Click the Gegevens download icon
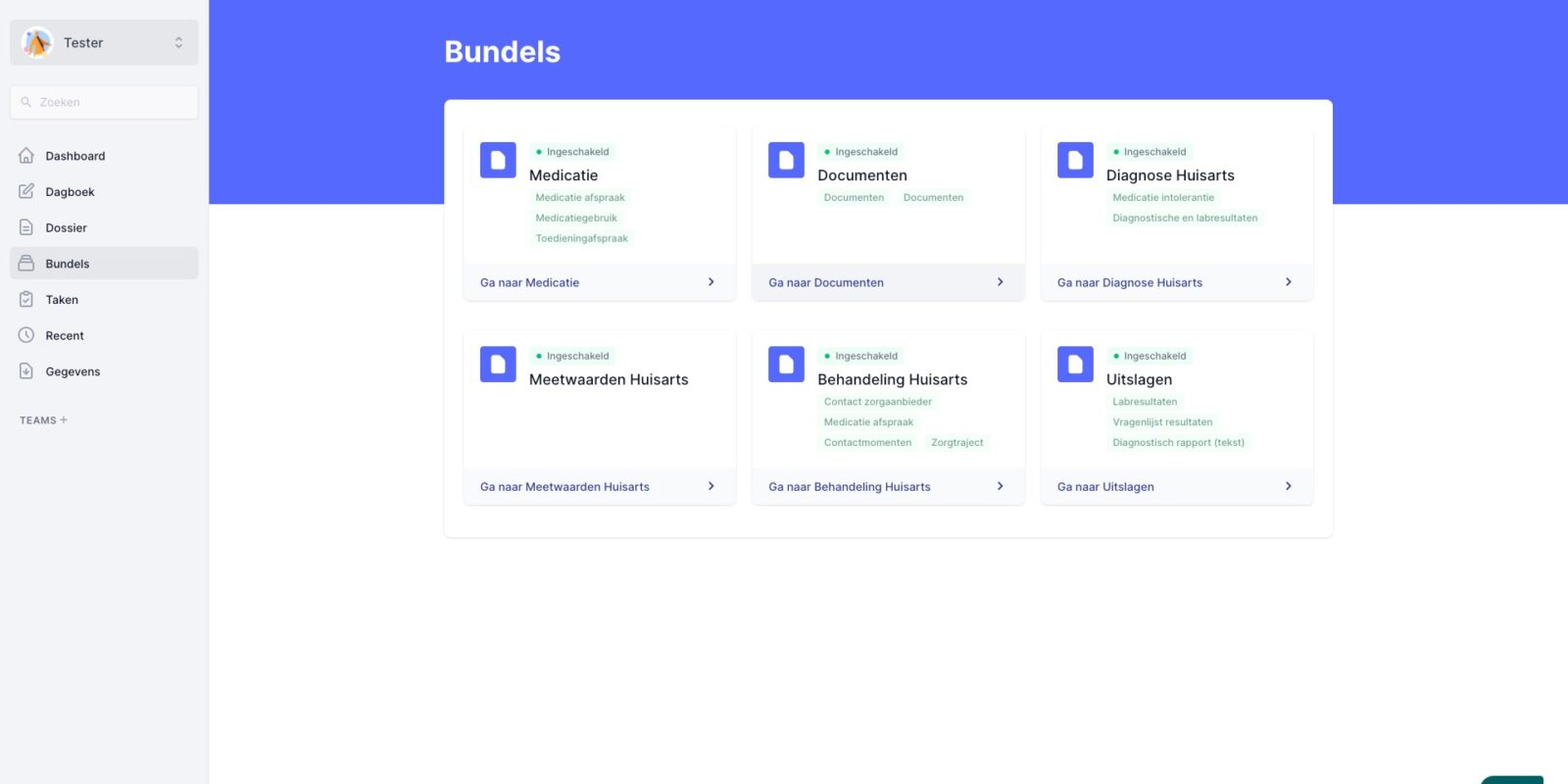1568x784 pixels. [26, 371]
